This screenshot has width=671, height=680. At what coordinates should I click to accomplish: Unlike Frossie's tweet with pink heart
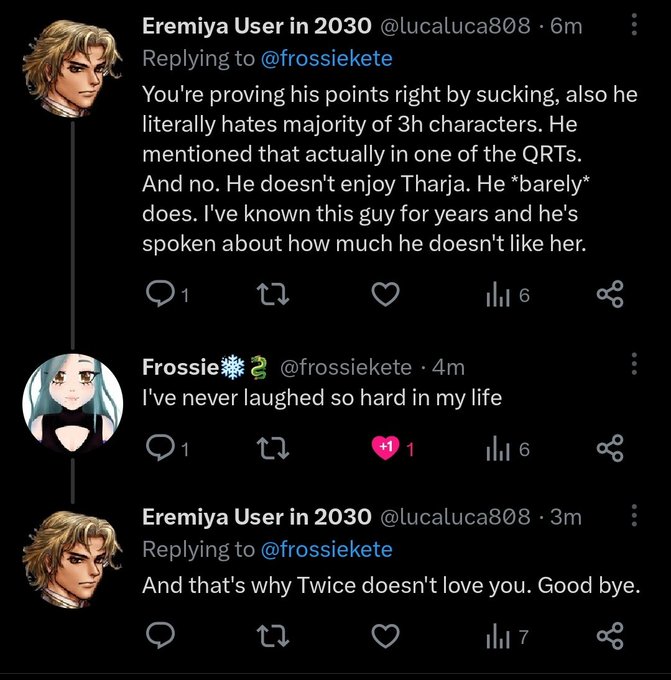click(385, 447)
